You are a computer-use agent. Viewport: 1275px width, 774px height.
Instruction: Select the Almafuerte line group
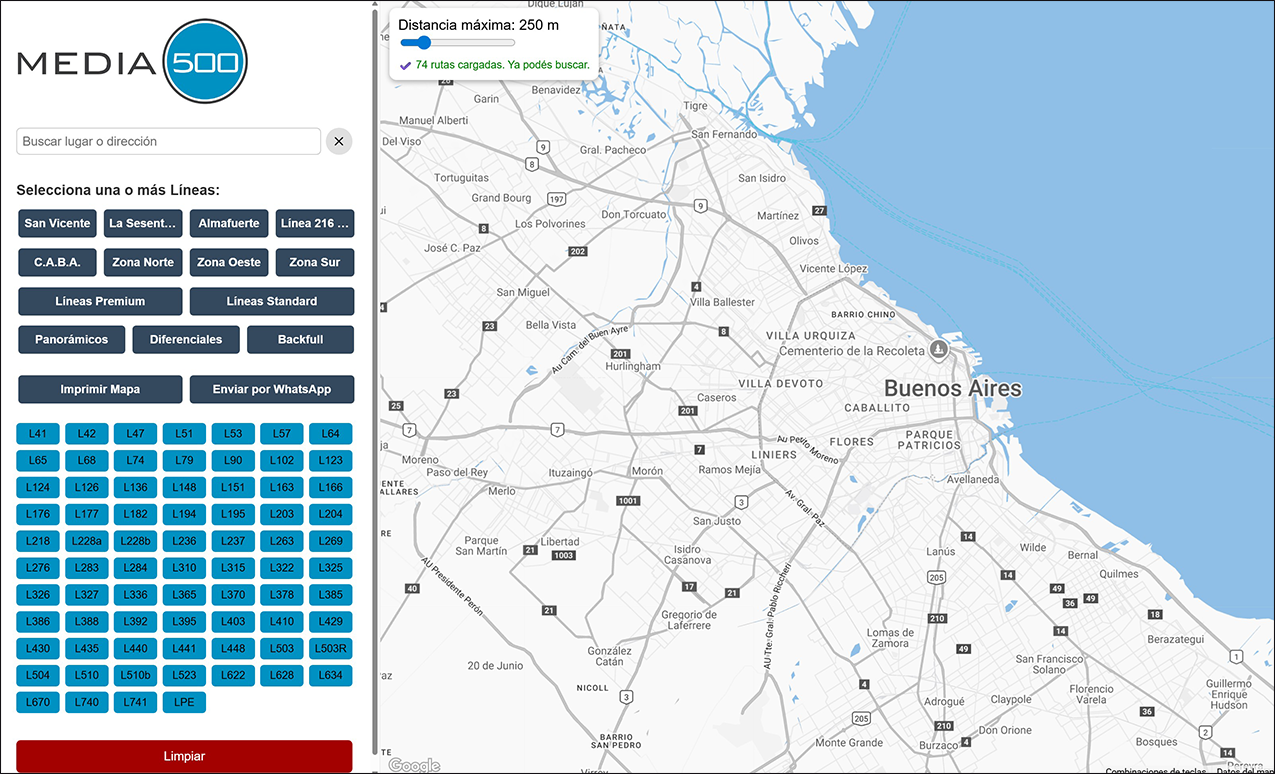[229, 223]
